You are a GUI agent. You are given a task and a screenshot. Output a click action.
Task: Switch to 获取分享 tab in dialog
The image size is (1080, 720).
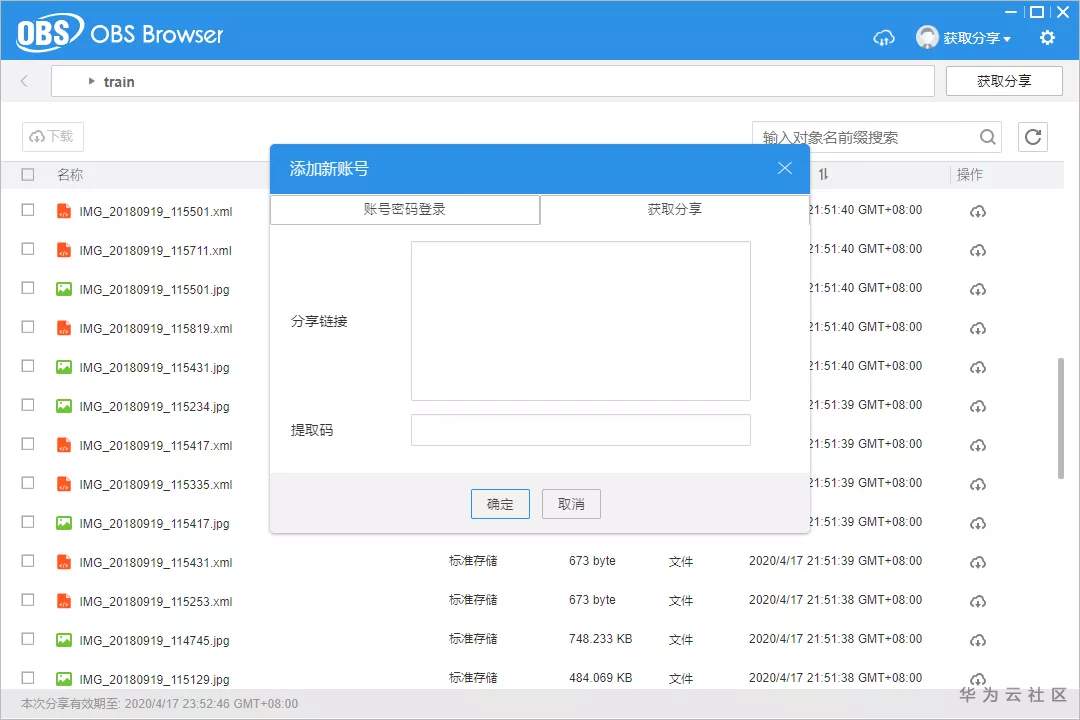(x=674, y=209)
